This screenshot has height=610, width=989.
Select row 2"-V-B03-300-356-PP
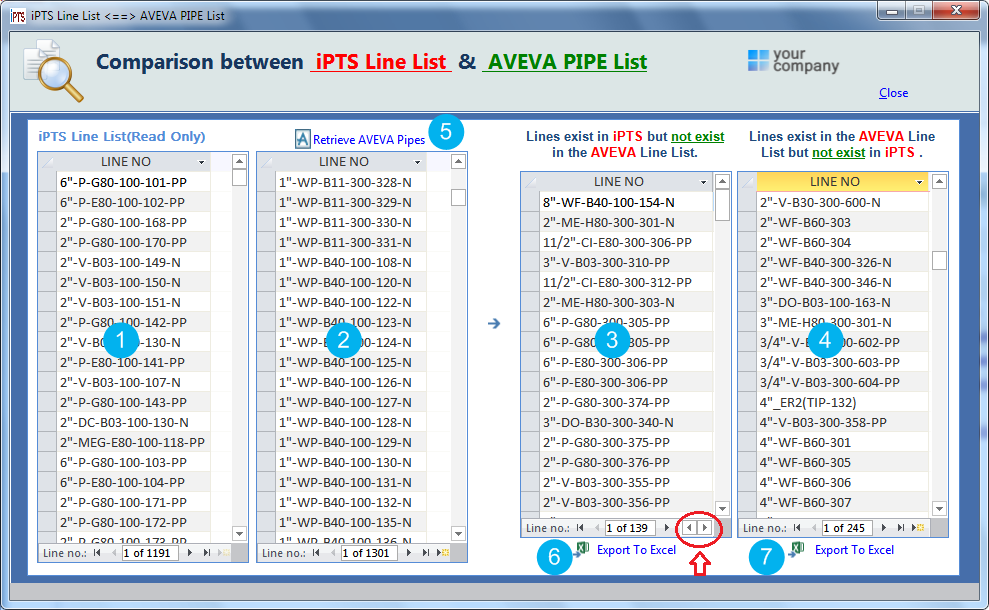click(627, 502)
